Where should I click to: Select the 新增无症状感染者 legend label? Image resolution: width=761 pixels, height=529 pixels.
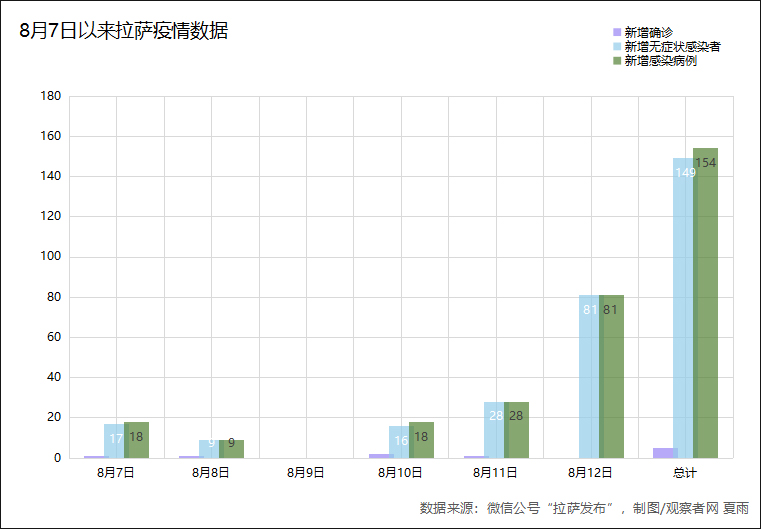(672, 47)
